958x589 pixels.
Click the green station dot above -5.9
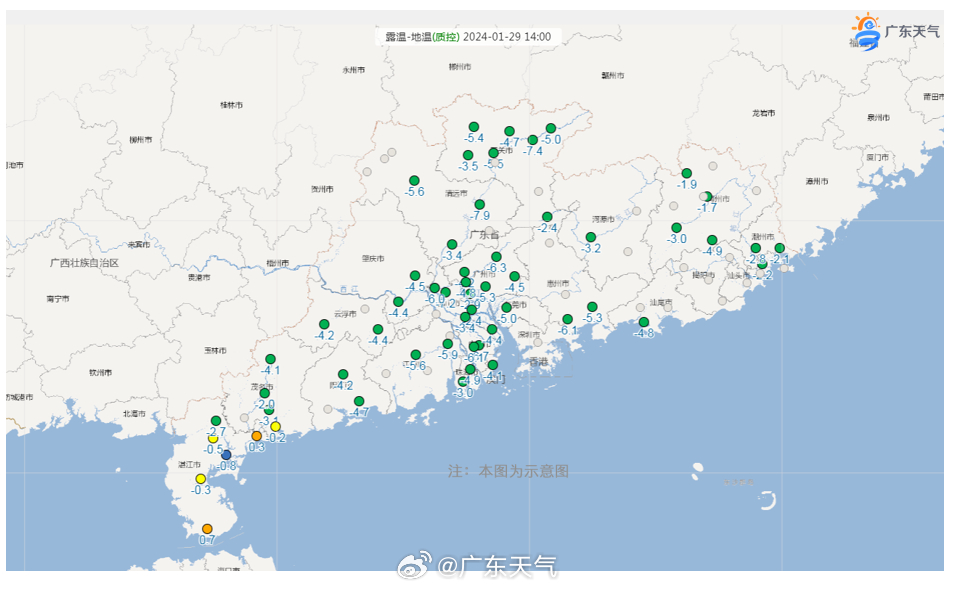click(x=448, y=344)
